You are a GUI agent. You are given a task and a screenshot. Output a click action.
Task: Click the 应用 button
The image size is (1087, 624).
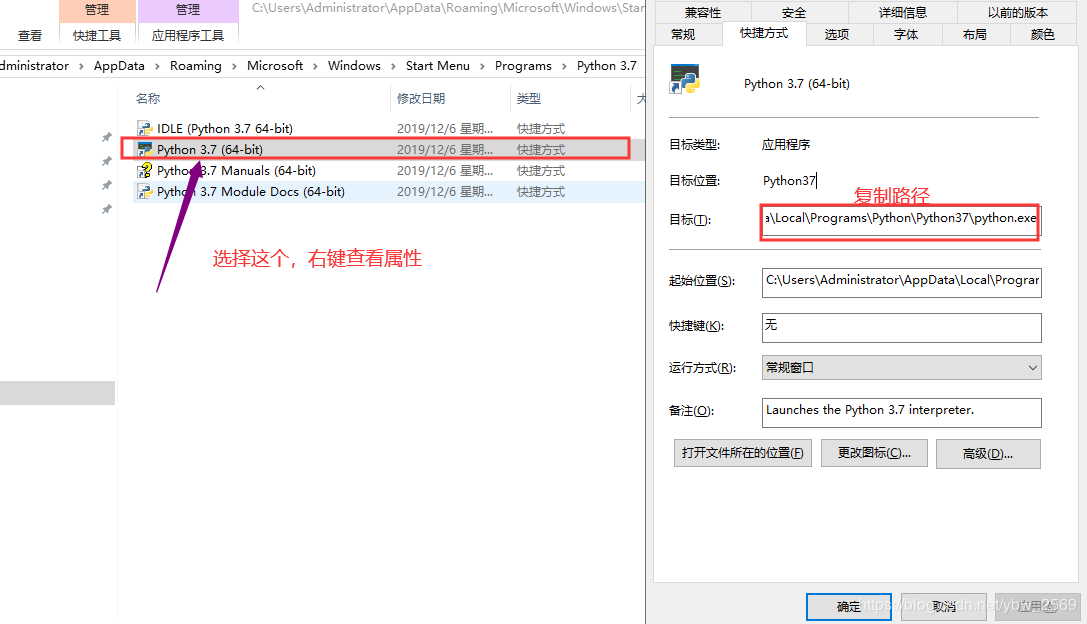point(1038,607)
